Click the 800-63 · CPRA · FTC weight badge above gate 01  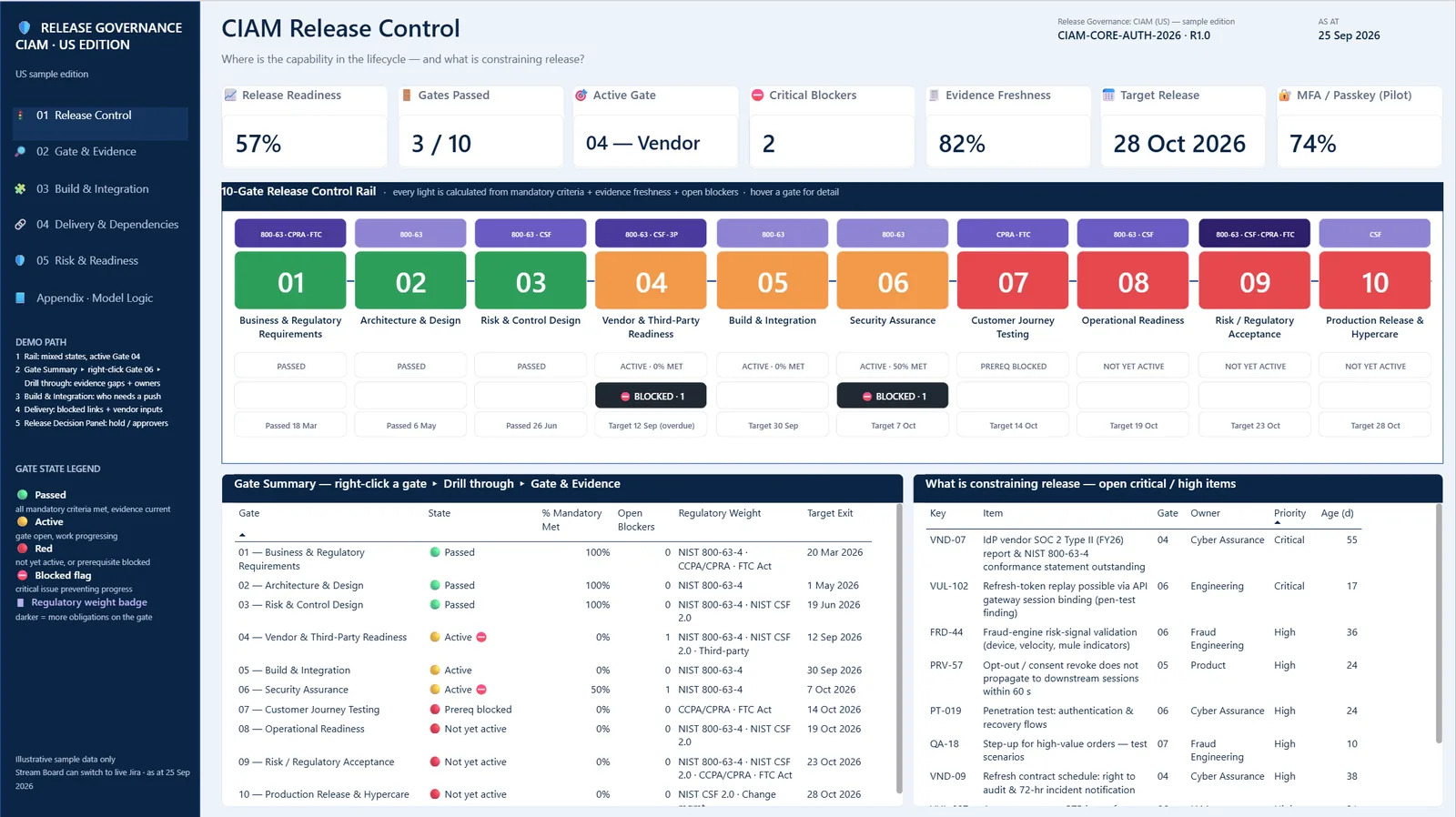pos(290,234)
